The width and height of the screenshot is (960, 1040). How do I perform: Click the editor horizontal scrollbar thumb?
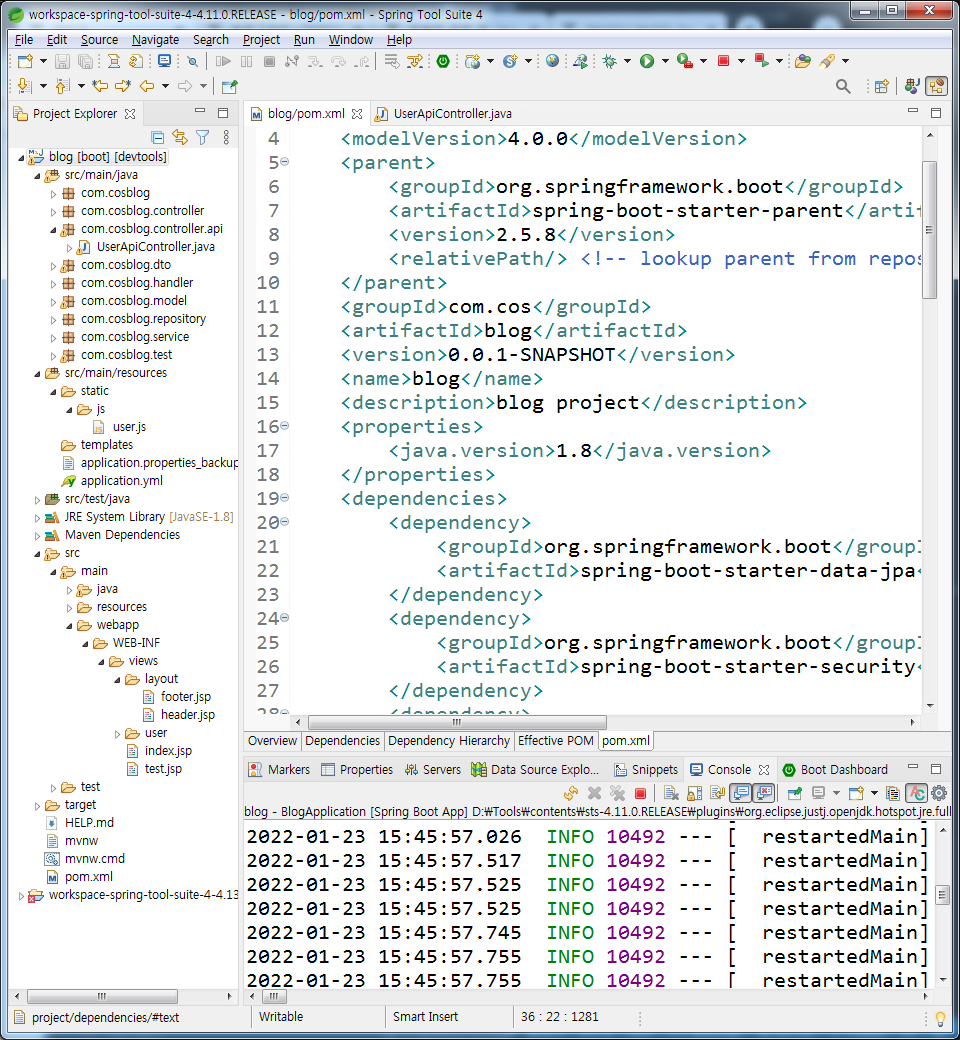tap(457, 722)
